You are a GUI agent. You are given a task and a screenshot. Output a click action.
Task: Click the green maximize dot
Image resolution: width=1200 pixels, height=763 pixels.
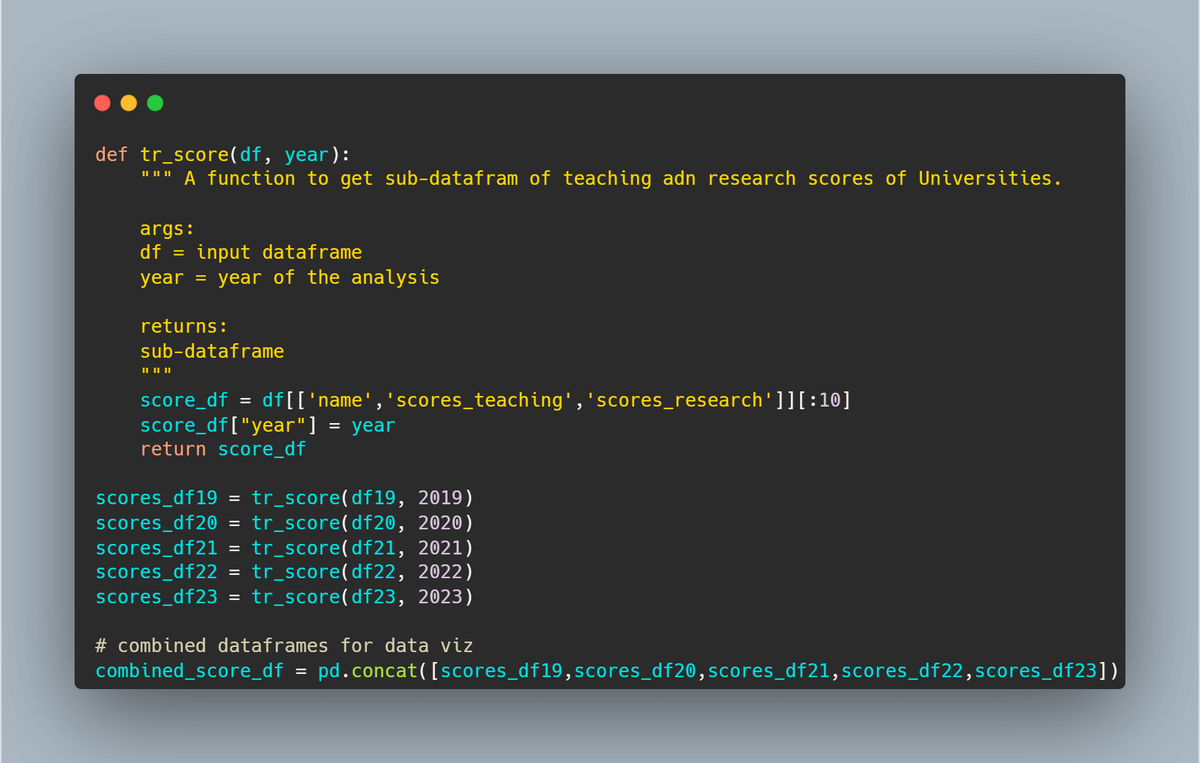[154, 103]
